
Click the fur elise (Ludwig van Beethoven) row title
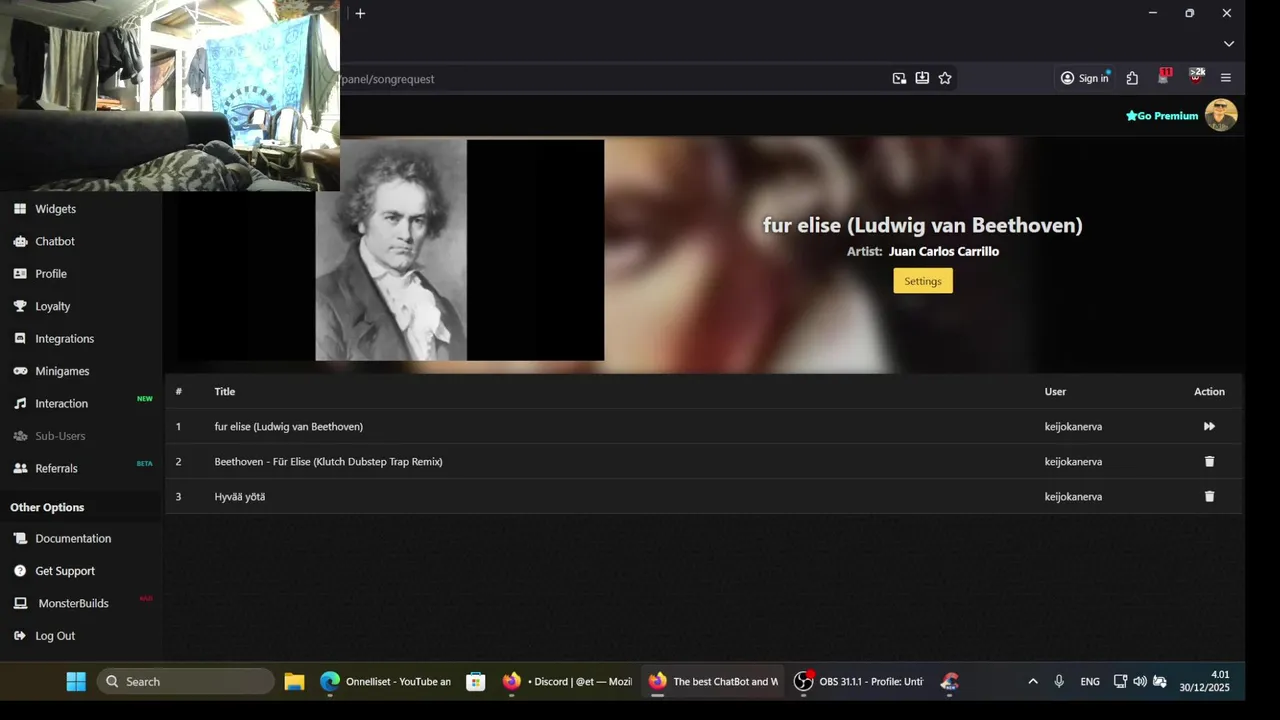(x=289, y=426)
